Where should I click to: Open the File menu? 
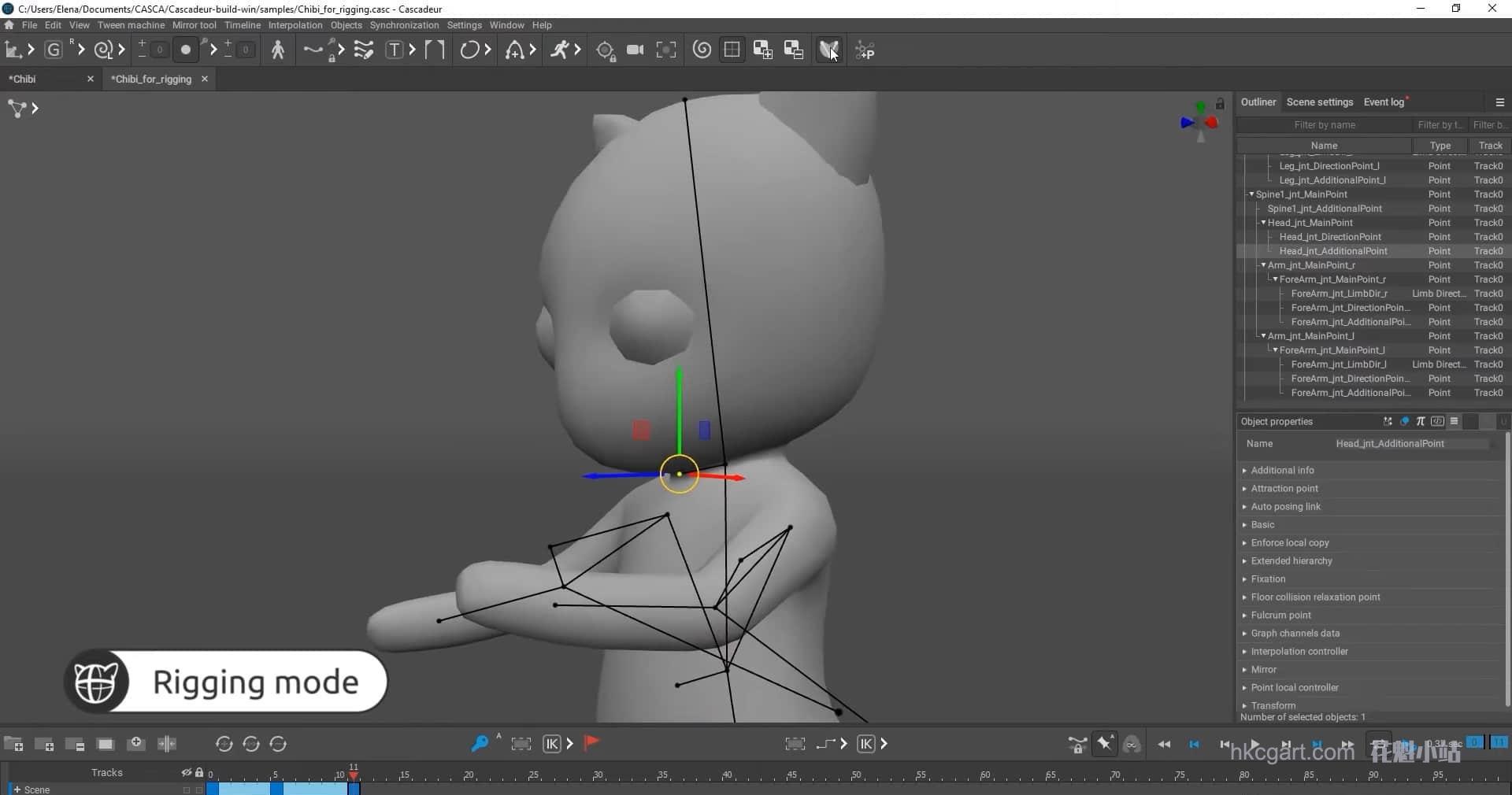(x=29, y=25)
